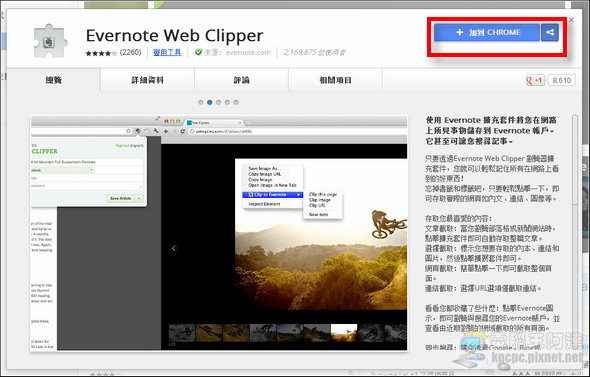590x377 pixels.
Task: Open the 實用工具 category link
Action: click(x=167, y=52)
